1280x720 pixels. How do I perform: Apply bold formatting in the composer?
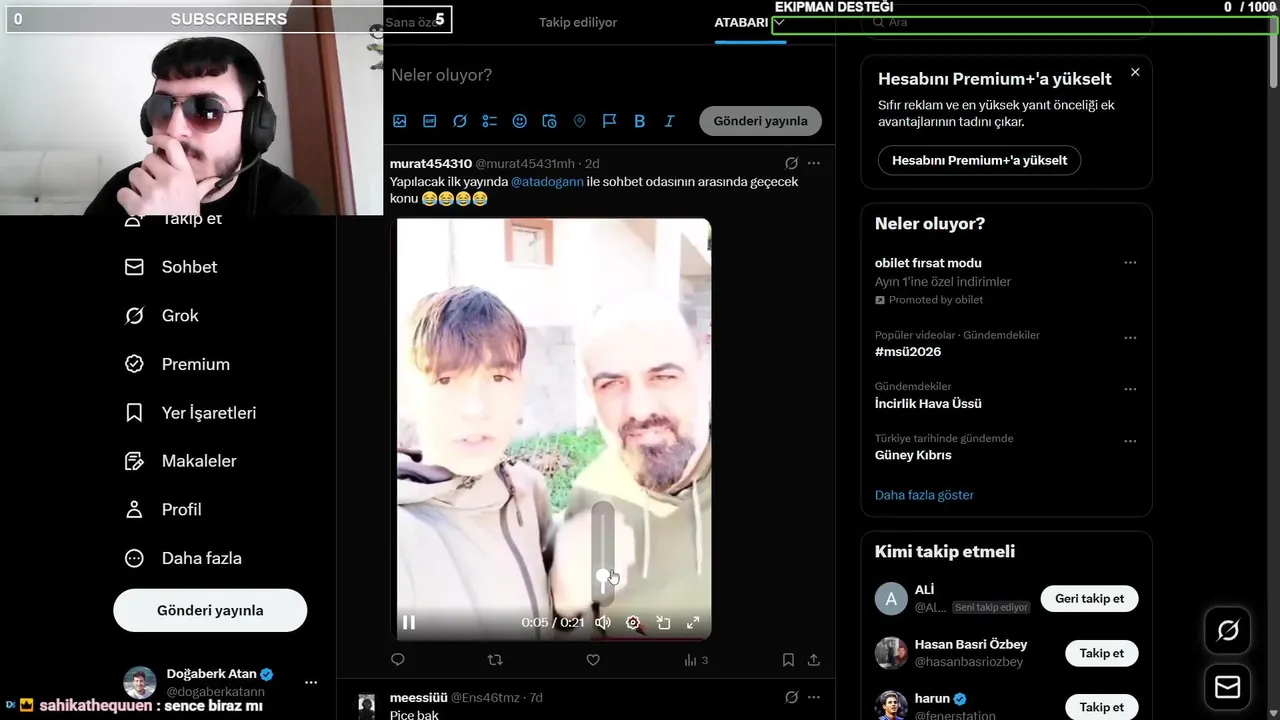tap(640, 121)
